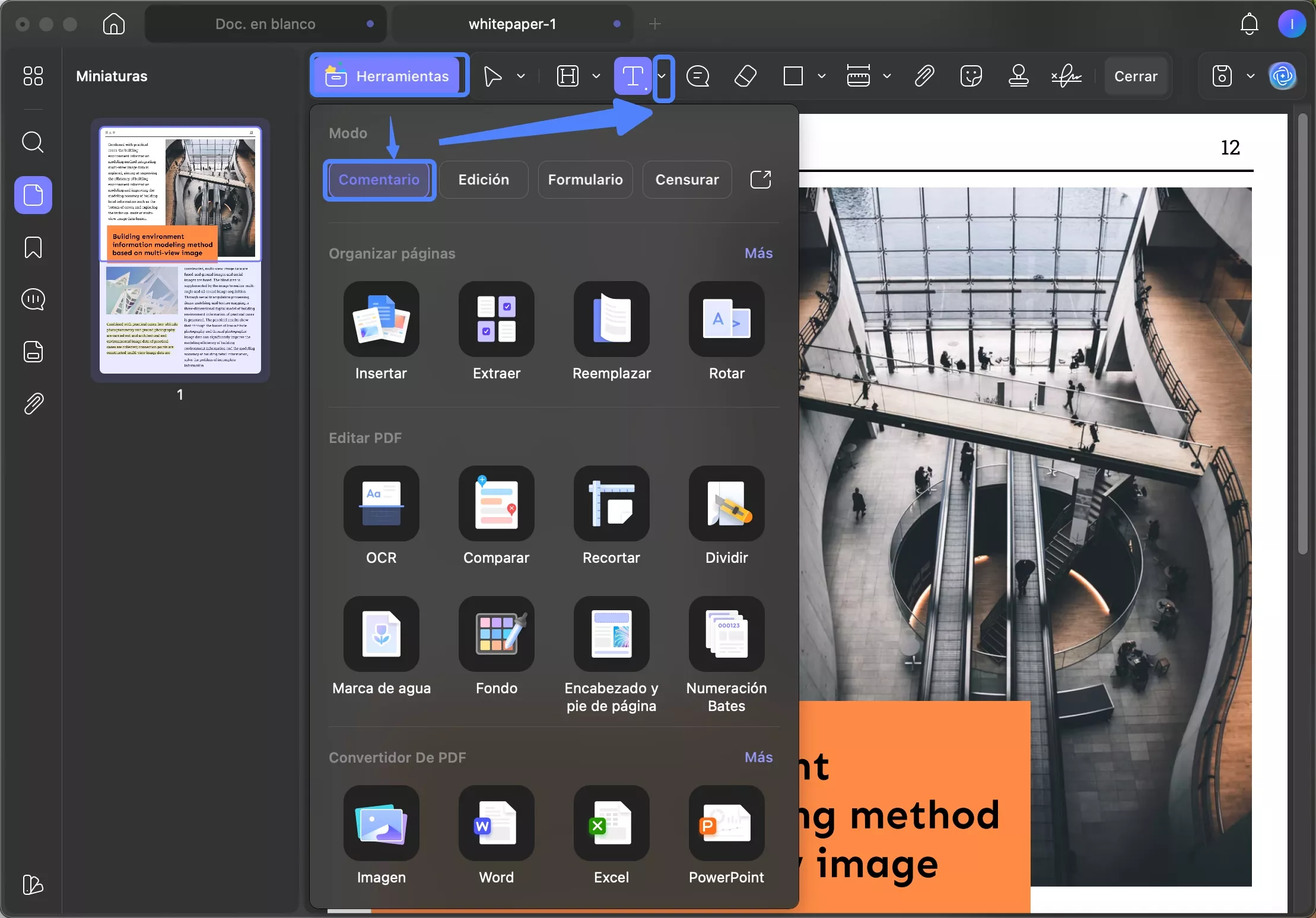This screenshot has width=1316, height=918.
Task: Select page 1 thumbnail
Action: coord(180,250)
